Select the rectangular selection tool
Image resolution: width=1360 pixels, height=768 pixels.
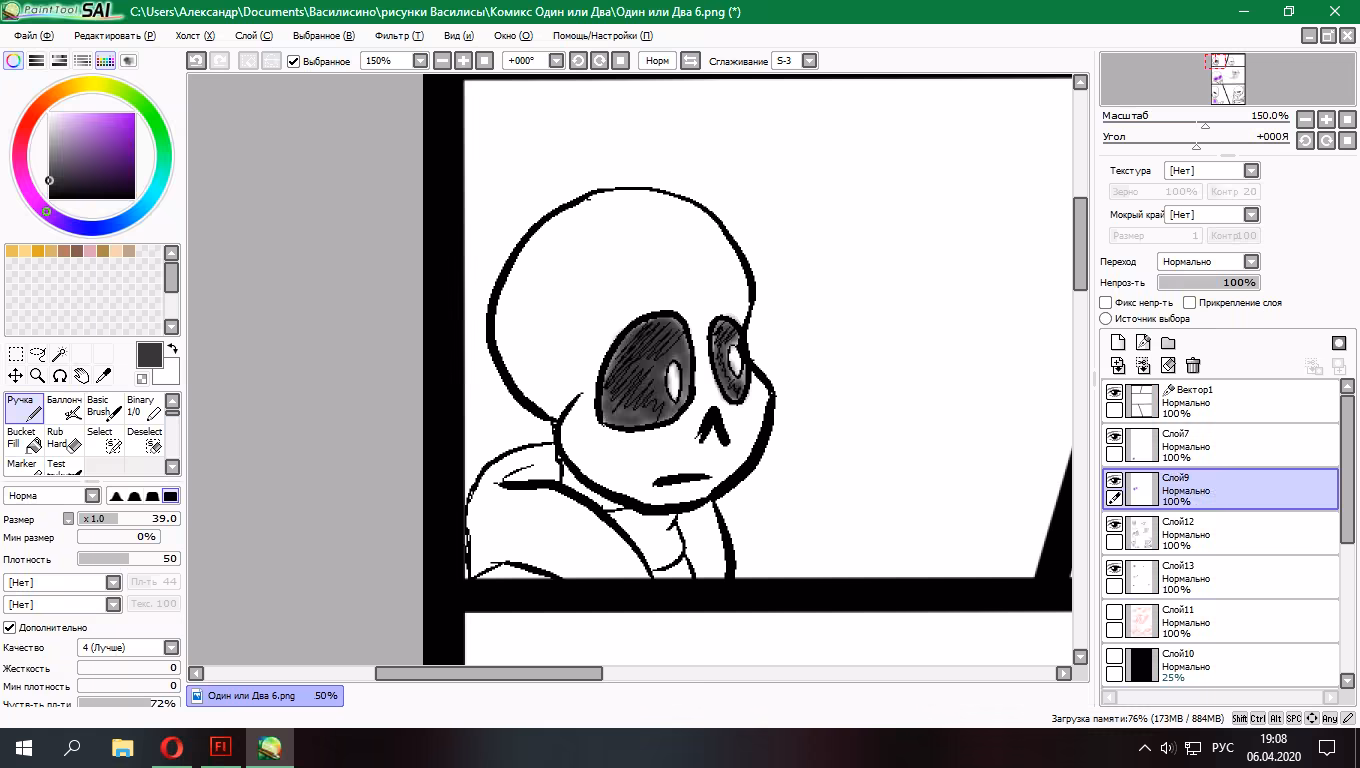pyautogui.click(x=16, y=354)
